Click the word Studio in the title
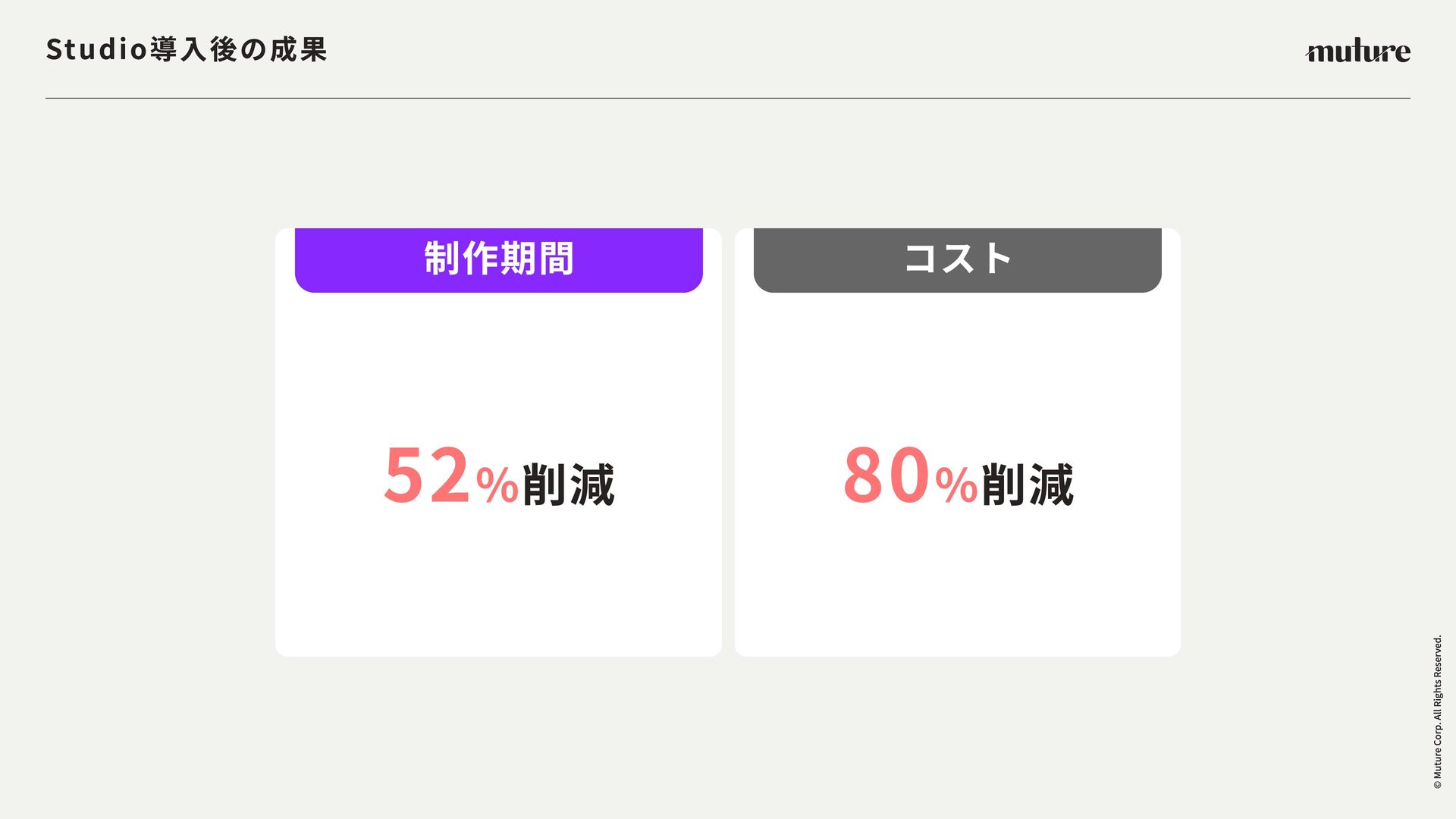The image size is (1456, 819). pos(96,49)
